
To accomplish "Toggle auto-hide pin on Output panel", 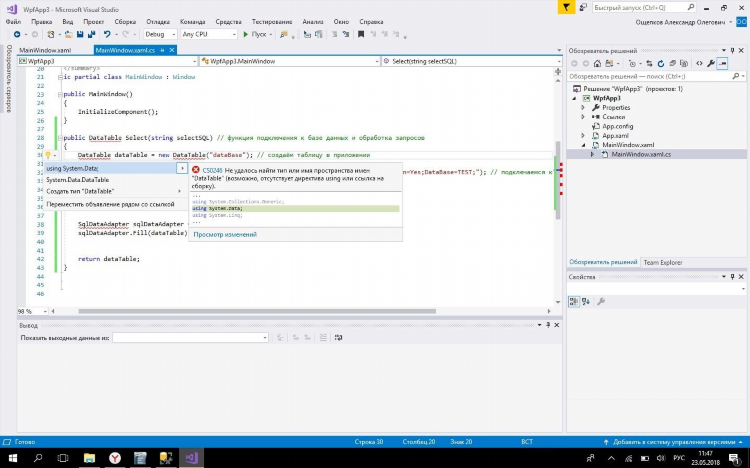I will tap(548, 325).
